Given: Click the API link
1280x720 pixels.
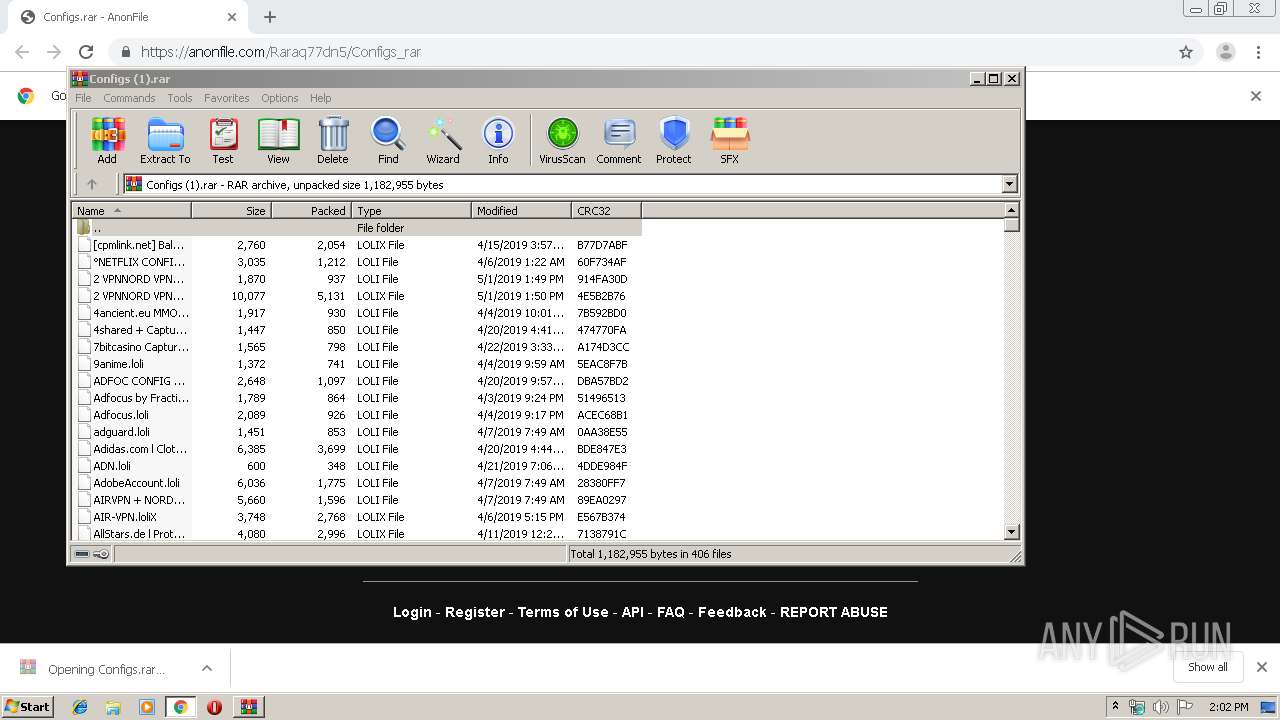Looking at the screenshot, I should coord(633,612).
